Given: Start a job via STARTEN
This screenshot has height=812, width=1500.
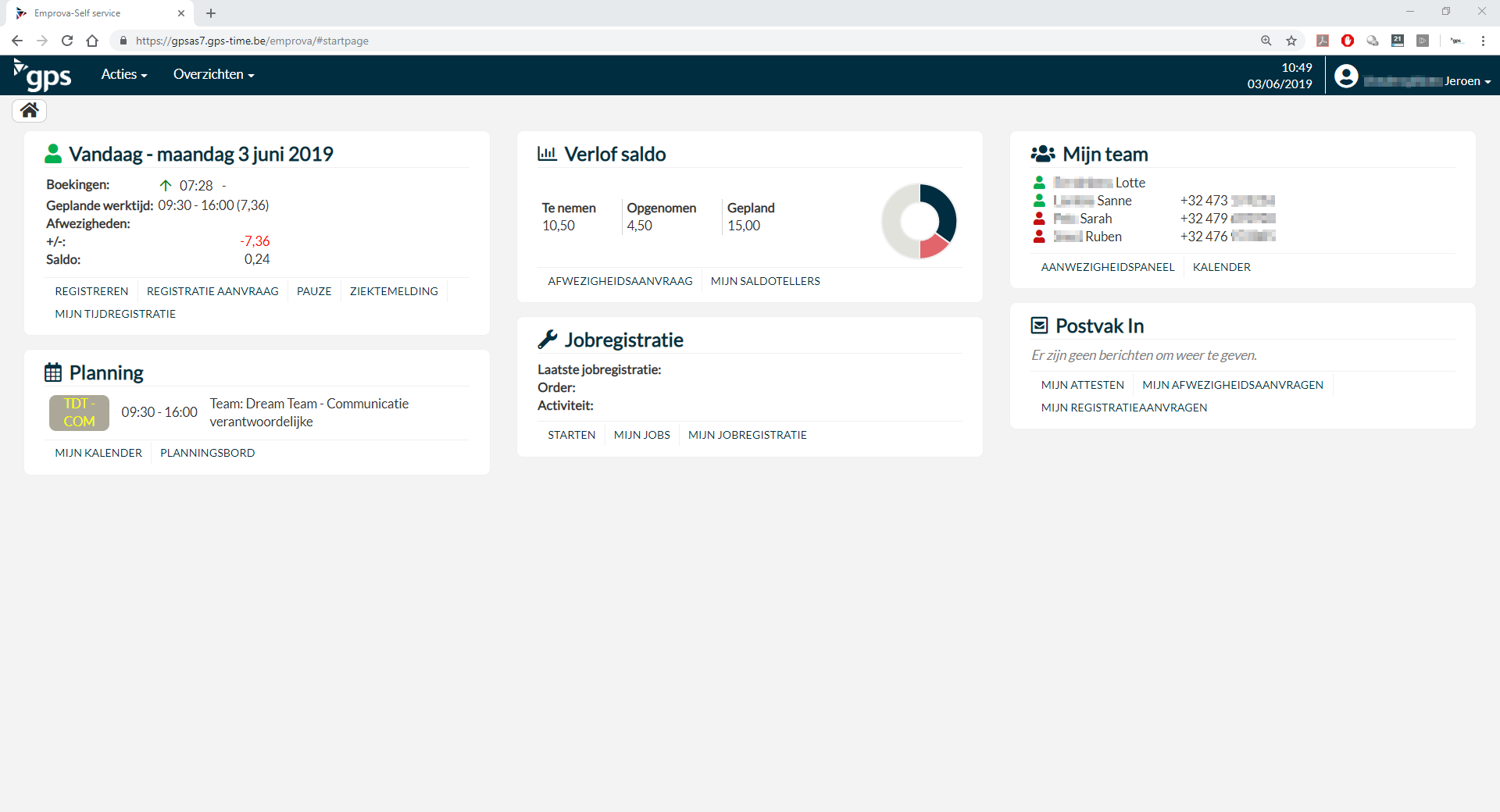Looking at the screenshot, I should click(x=571, y=435).
